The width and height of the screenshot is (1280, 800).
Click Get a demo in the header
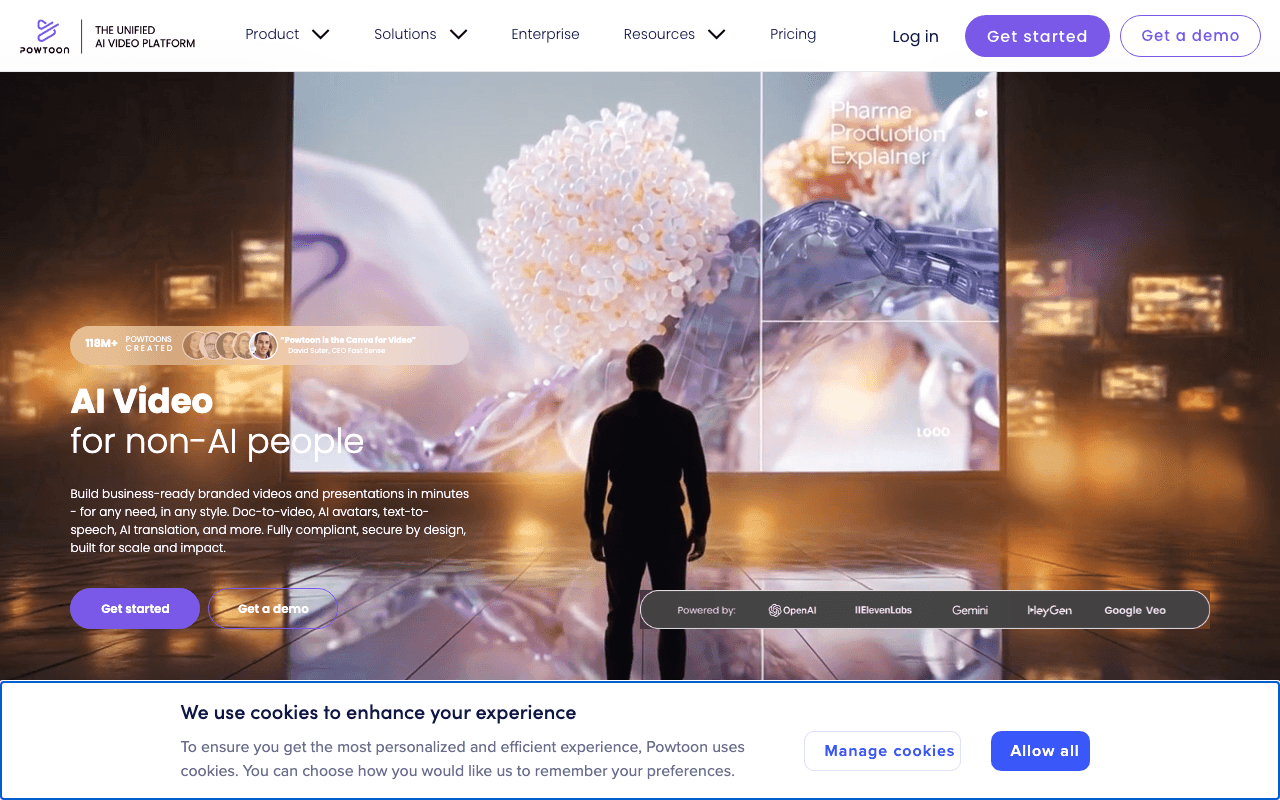coord(1190,36)
